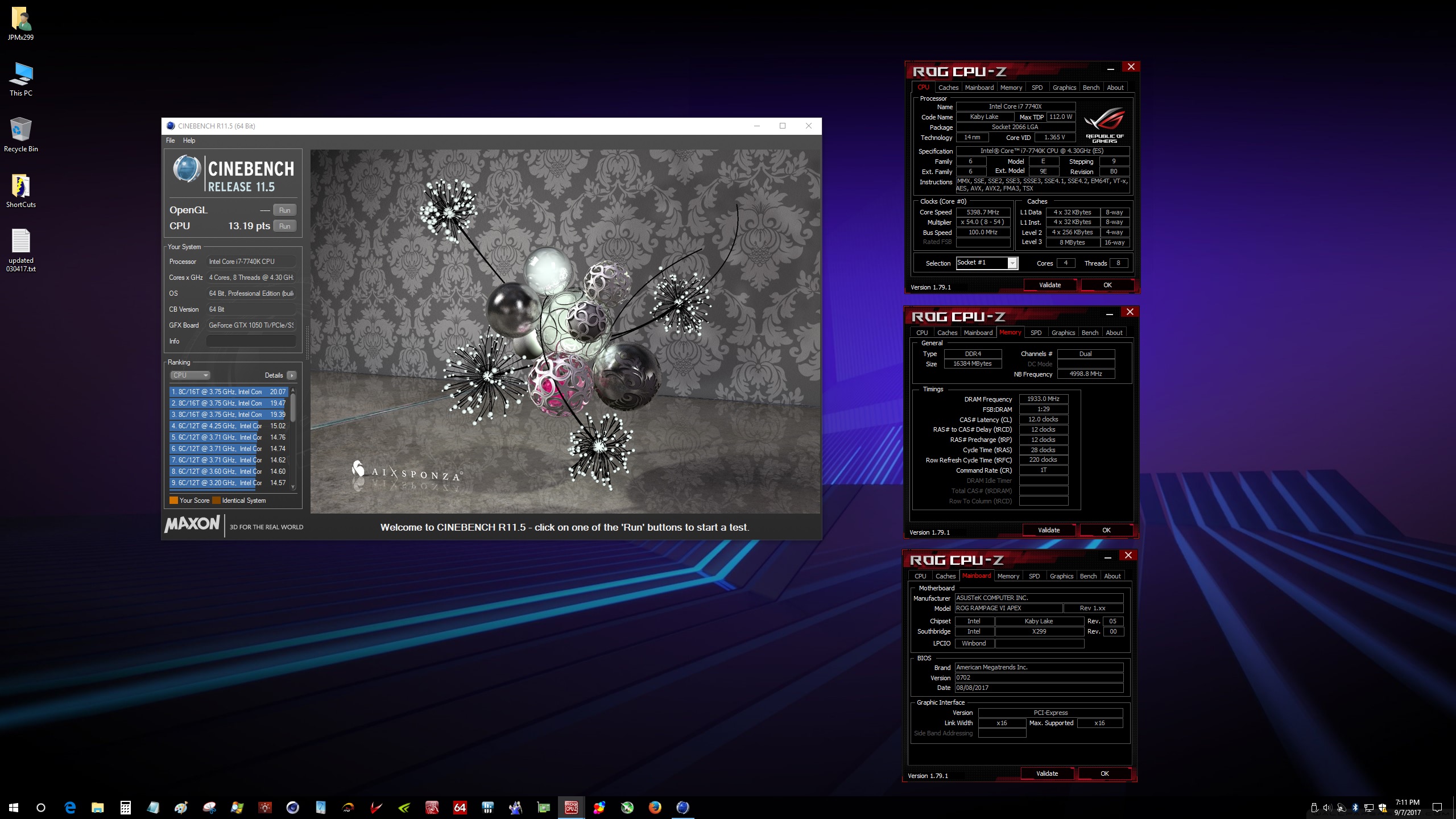This screenshot has height=819, width=1456.
Task: Click the 5398.7 MHz Core Speed value
Action: click(x=983, y=212)
